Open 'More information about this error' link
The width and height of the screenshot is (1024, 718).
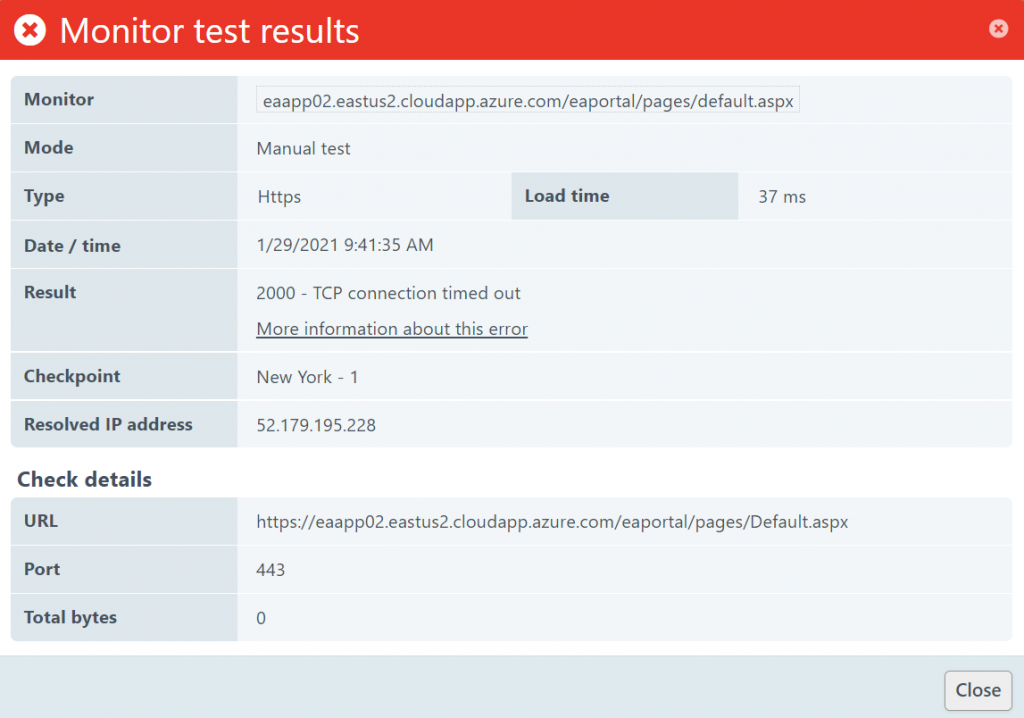(392, 329)
